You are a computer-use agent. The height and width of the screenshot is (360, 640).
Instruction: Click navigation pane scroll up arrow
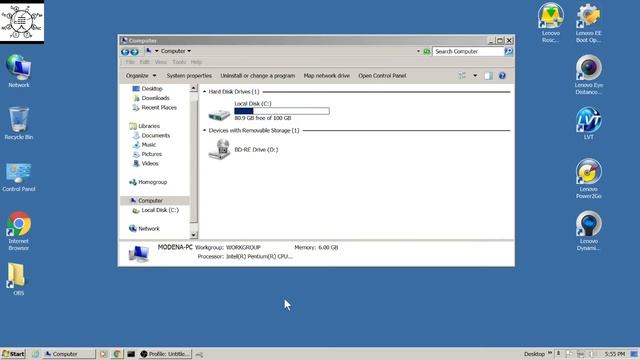point(193,89)
